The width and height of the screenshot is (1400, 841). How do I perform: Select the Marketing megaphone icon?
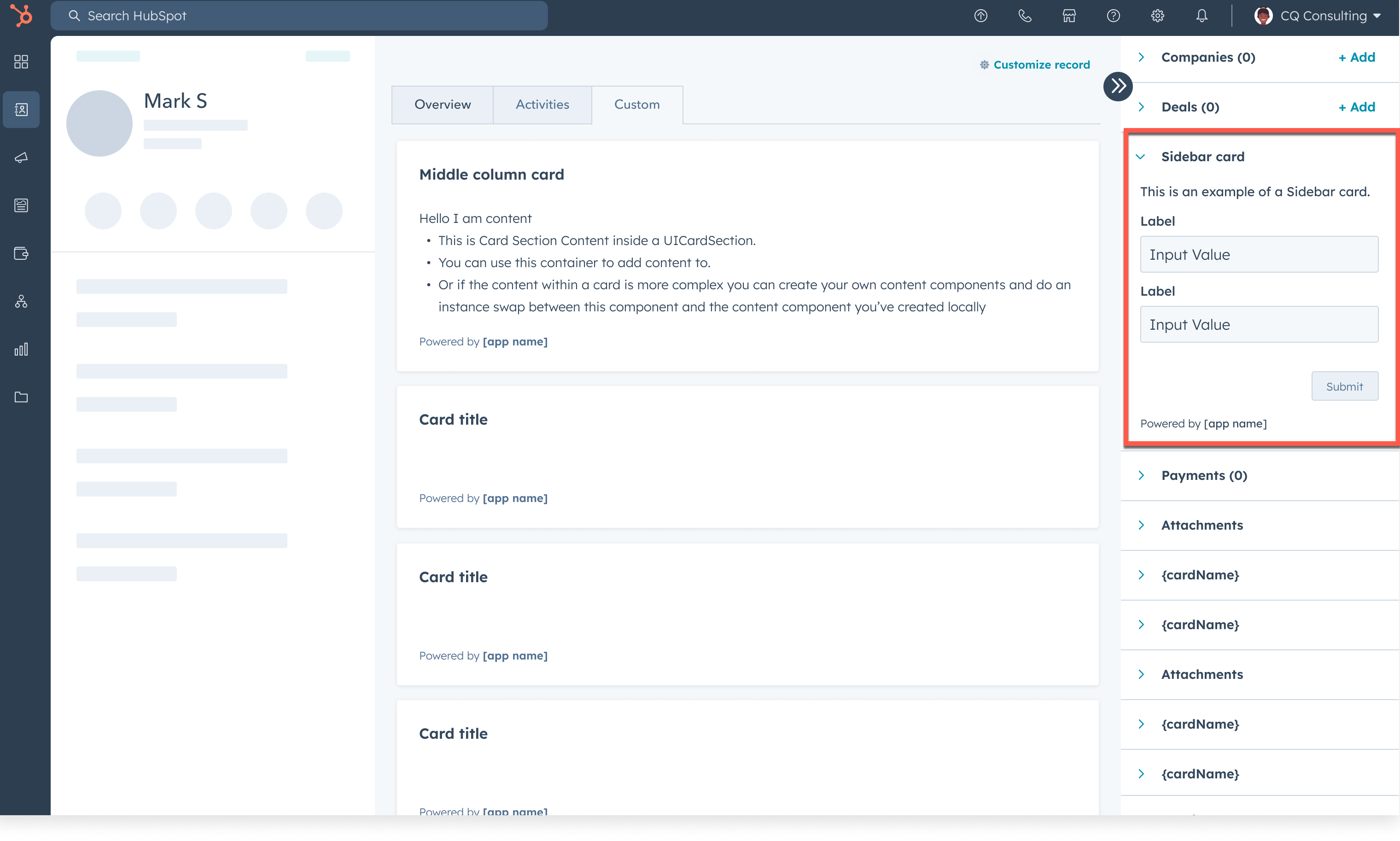point(22,158)
